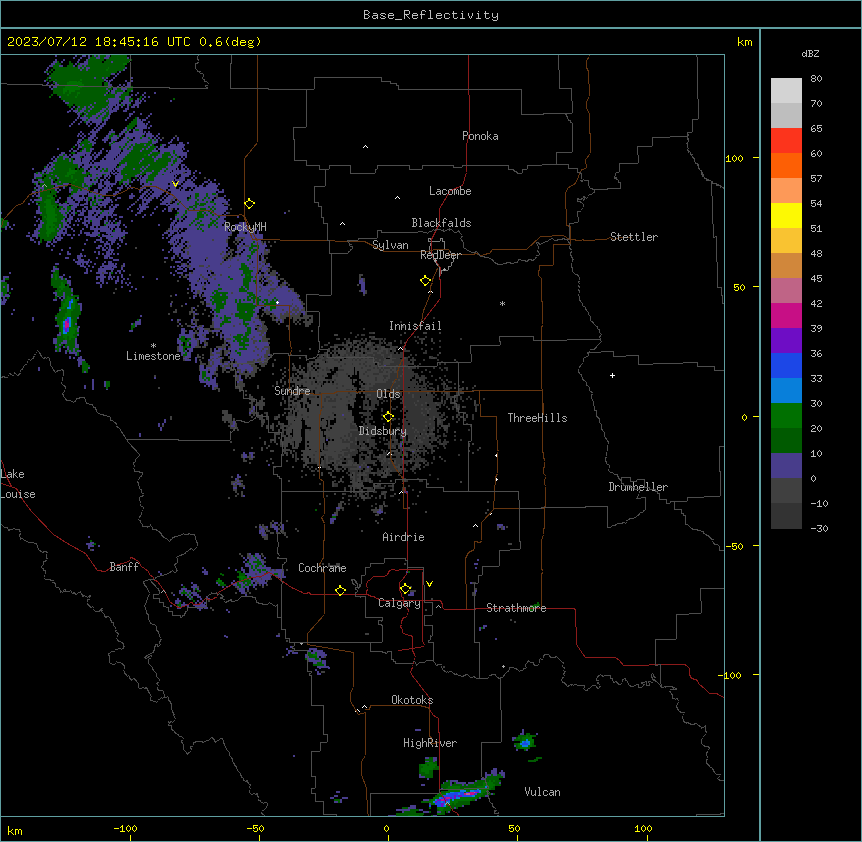Click the ThreeHills label
The width and height of the screenshot is (862, 842).
tap(537, 418)
